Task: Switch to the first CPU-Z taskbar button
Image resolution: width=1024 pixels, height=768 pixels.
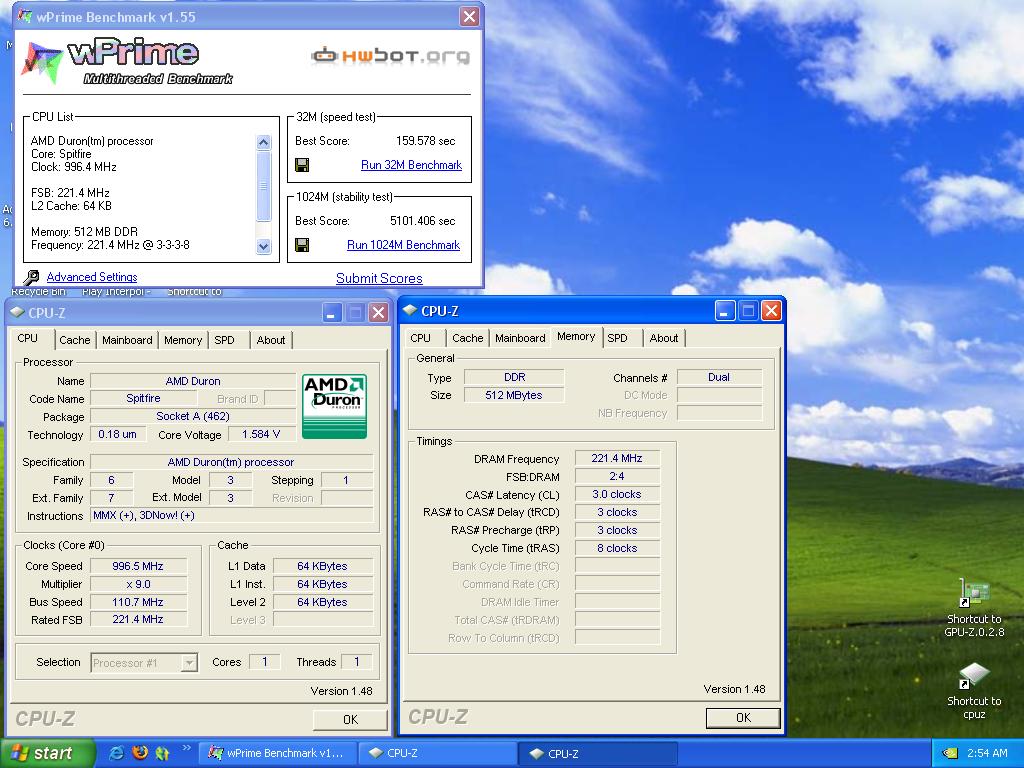Action: tap(438, 753)
